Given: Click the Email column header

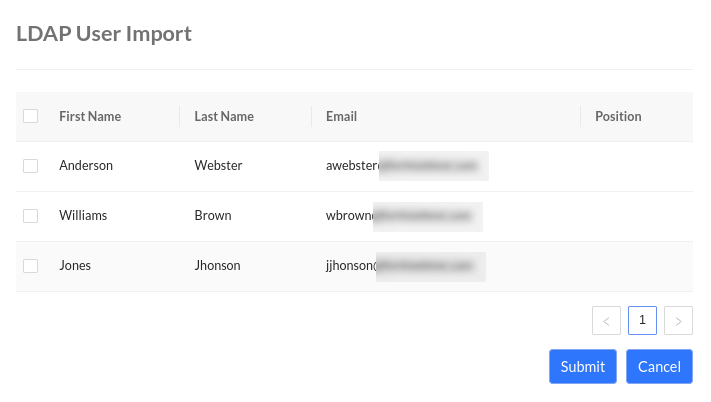Looking at the screenshot, I should (341, 116).
